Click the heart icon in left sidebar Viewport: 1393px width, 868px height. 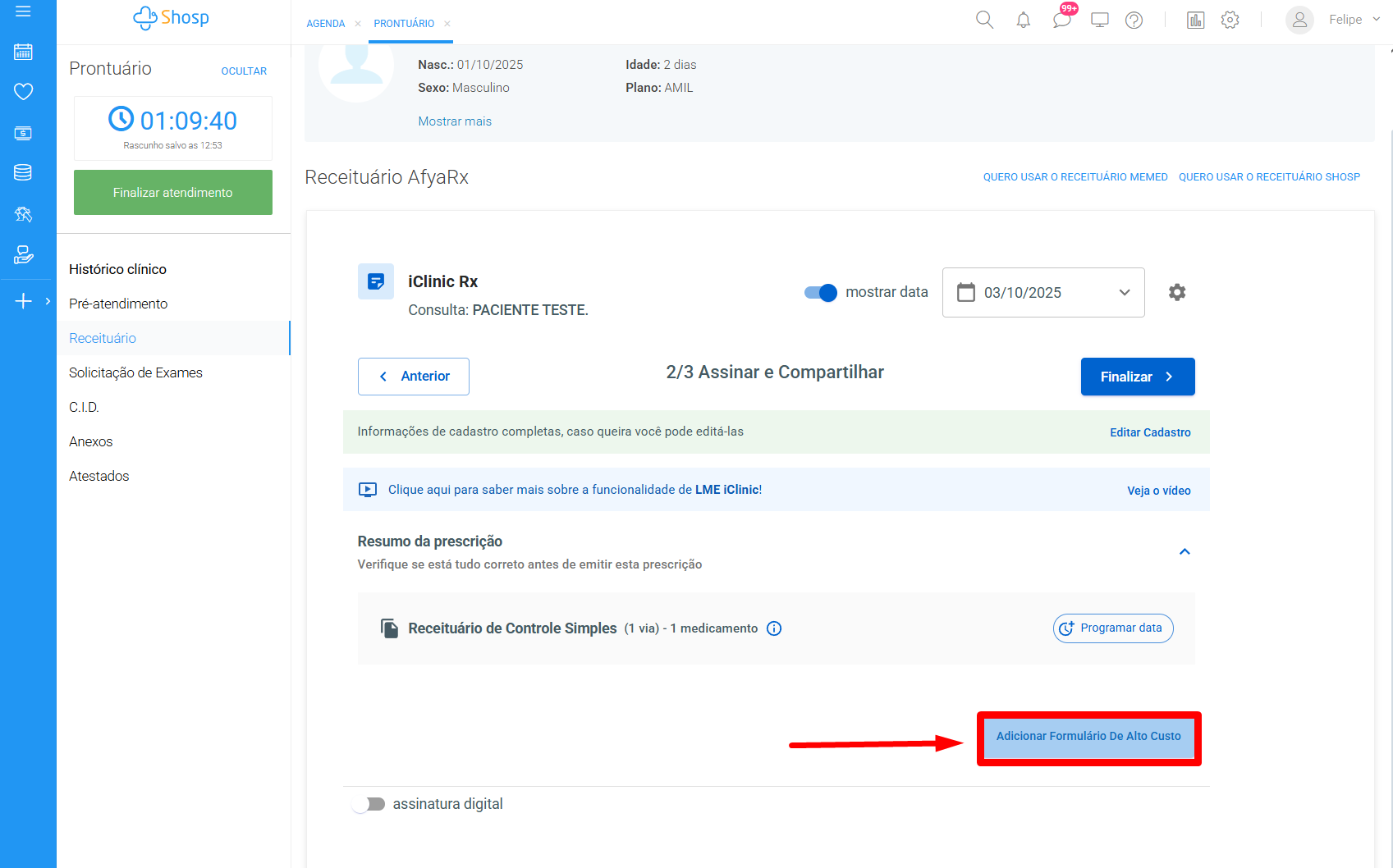pos(23,91)
